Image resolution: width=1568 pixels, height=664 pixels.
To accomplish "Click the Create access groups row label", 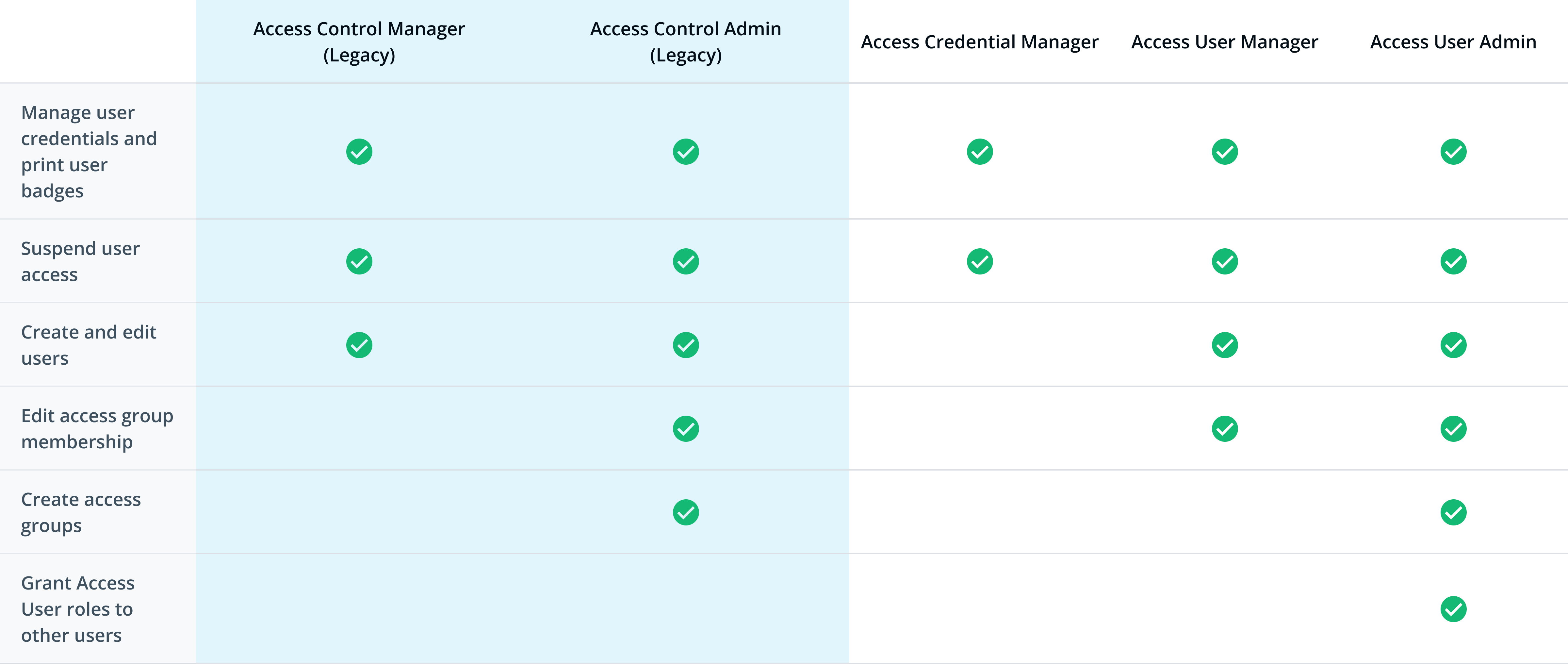I will tap(81, 512).
